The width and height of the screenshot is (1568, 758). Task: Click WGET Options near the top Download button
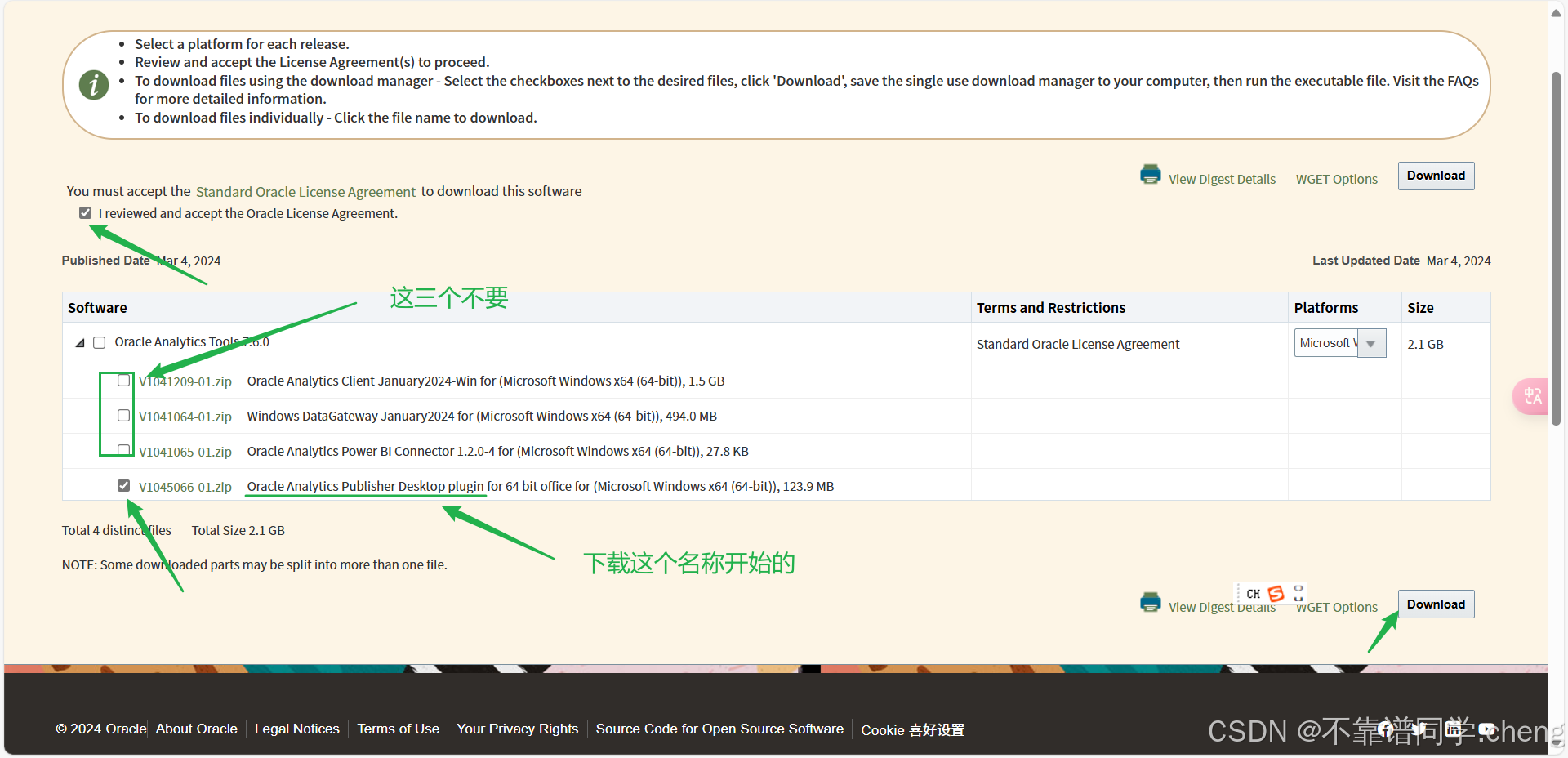1336,179
